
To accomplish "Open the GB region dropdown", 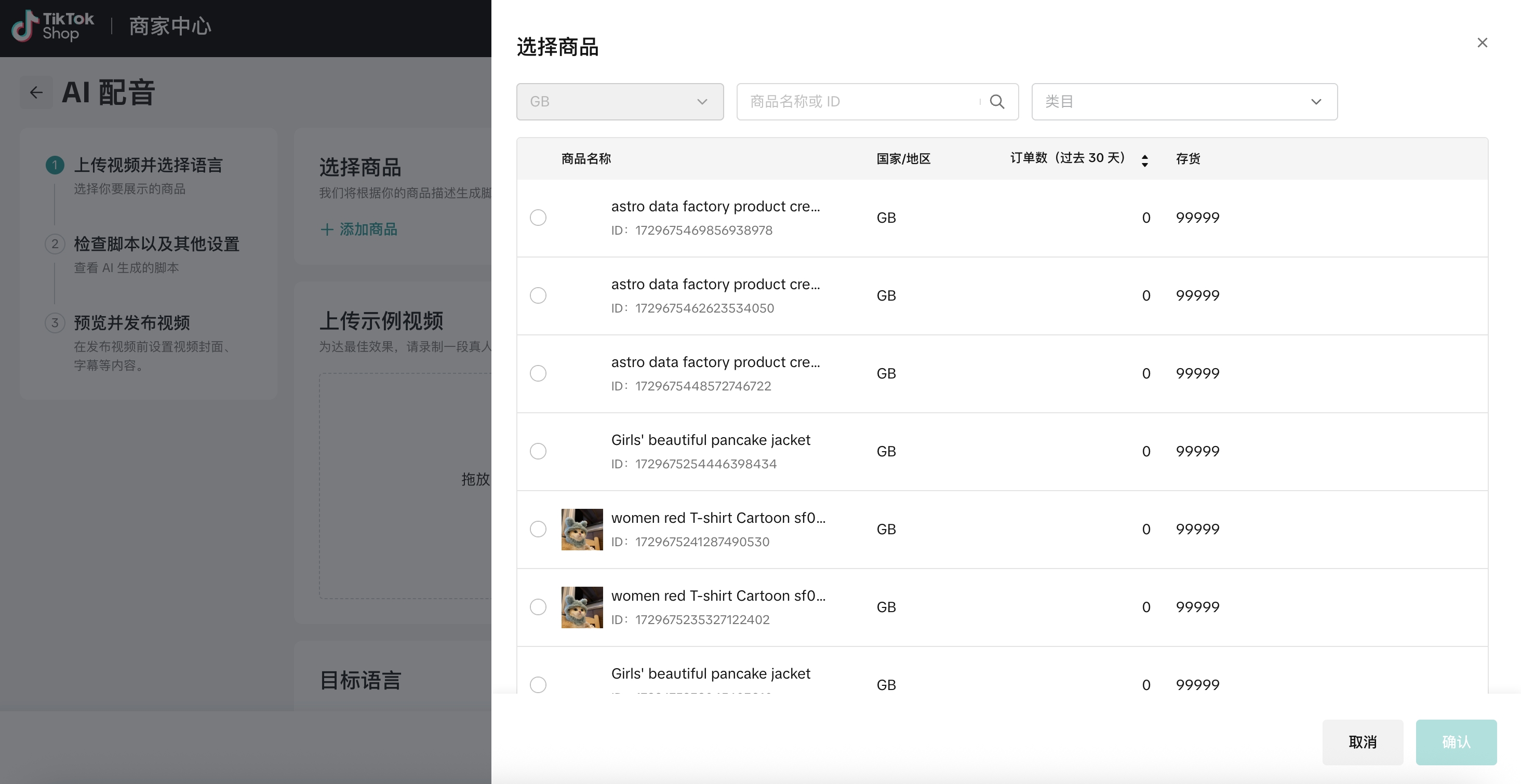I will [619, 102].
